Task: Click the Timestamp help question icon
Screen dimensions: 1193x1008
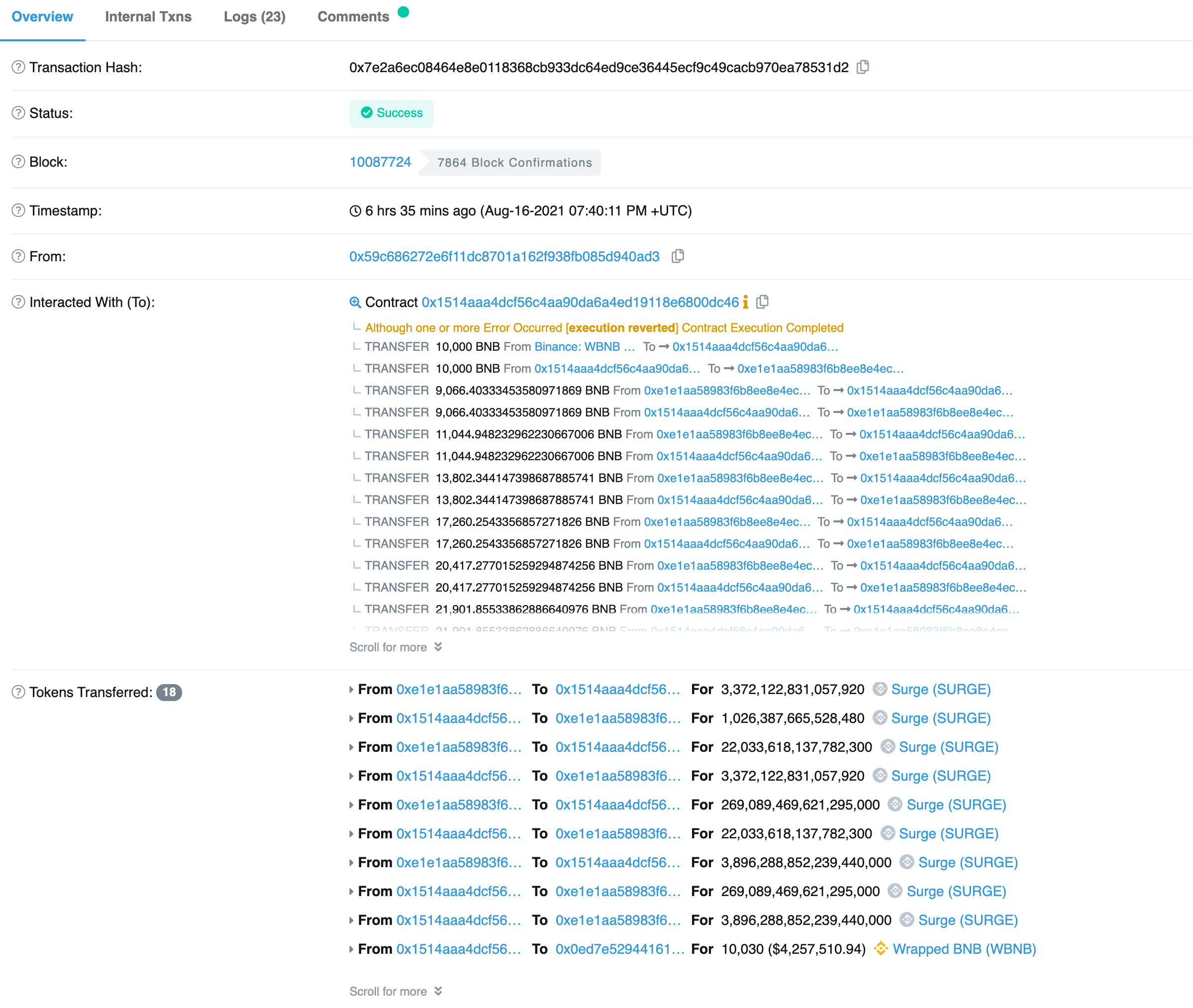Action: pos(18,210)
